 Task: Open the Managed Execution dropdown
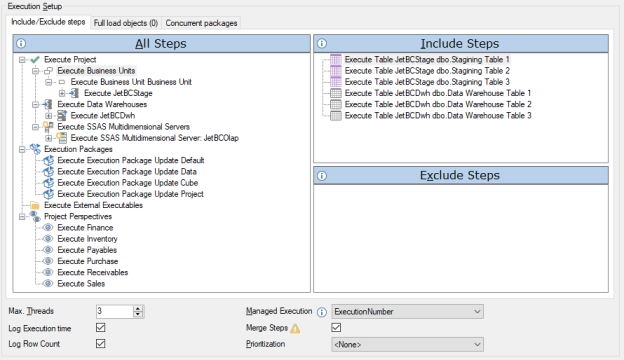[408, 311]
